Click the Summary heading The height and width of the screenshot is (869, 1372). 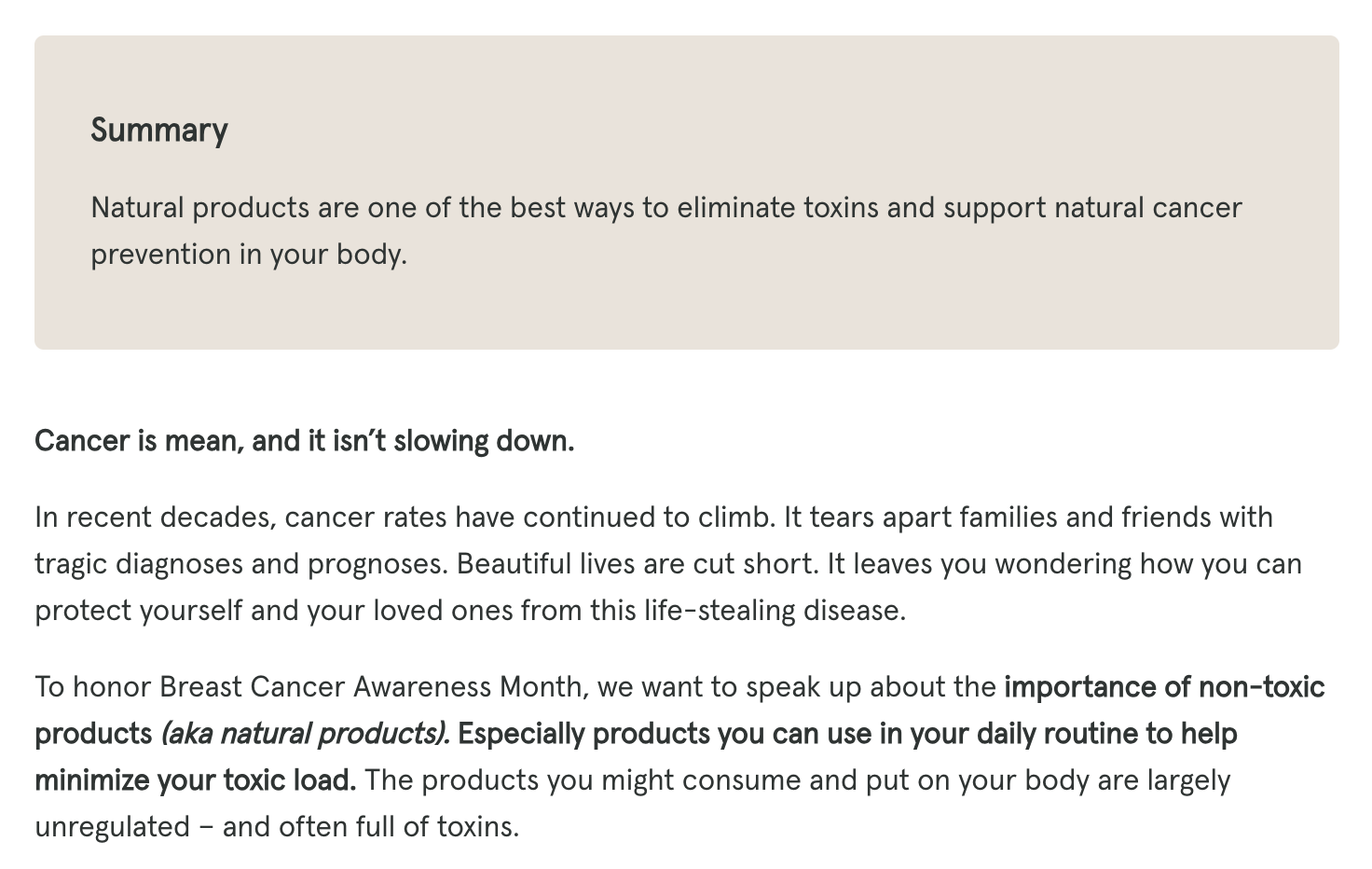(159, 131)
